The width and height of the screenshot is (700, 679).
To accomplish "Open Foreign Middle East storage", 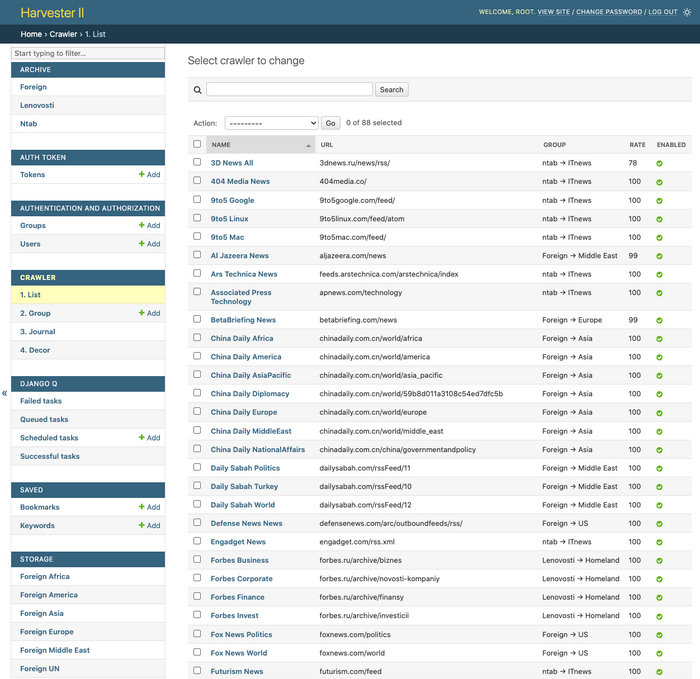I will tap(54, 650).
